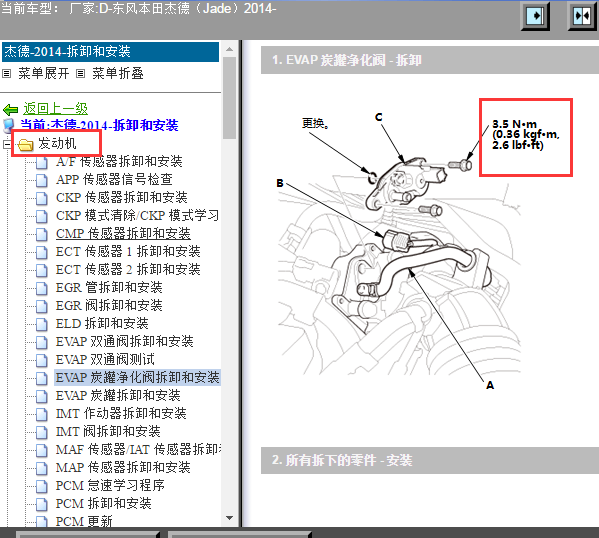Open EVAP 炭罐拆卸和安装
Viewport: 599px width, 538px height.
[x=118, y=395]
